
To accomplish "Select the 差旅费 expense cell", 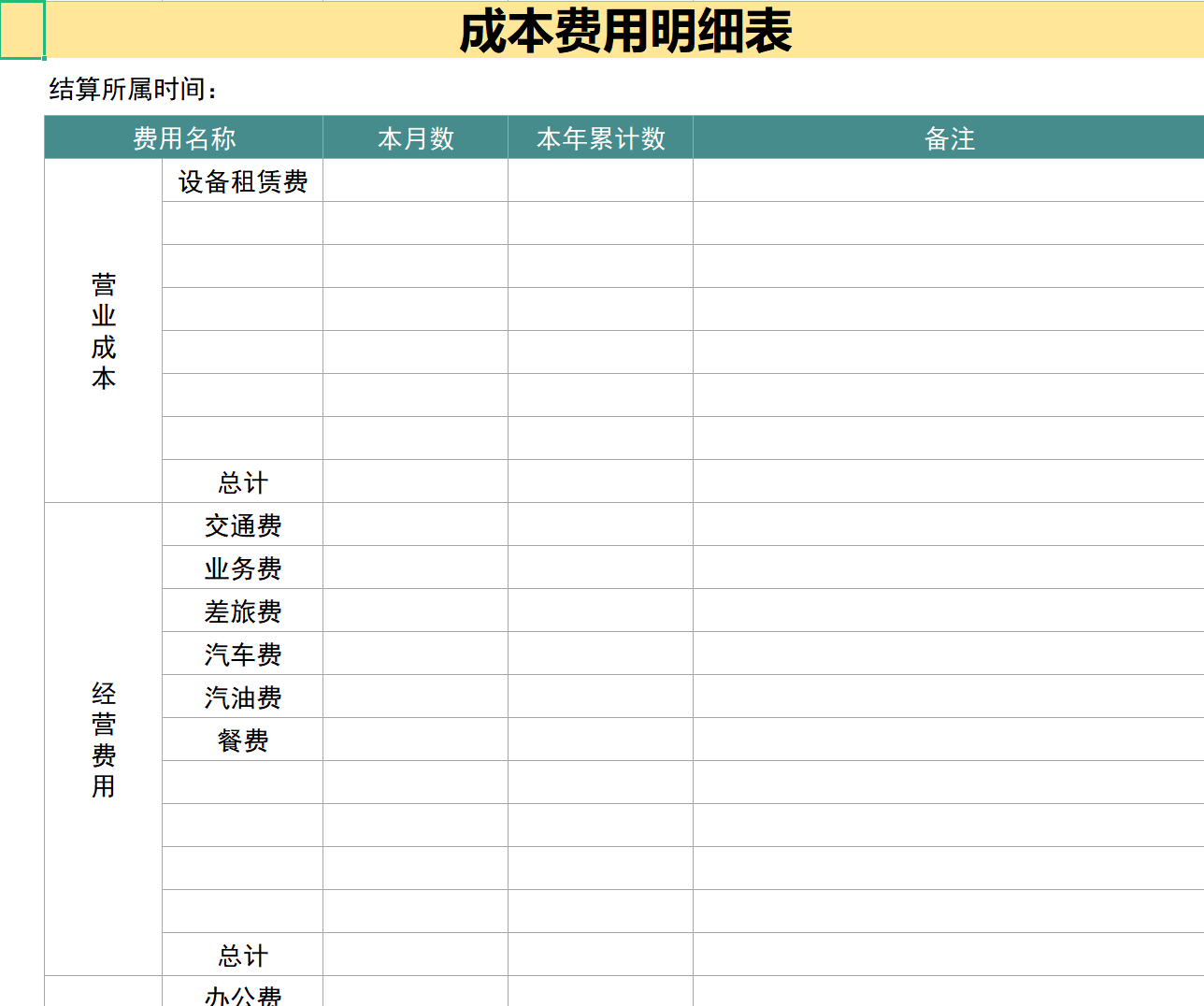I will 241,611.
